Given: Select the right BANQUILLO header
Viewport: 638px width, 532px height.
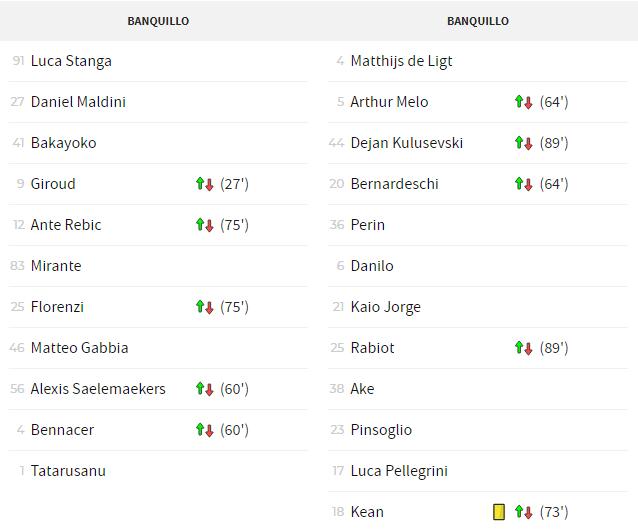Looking at the screenshot, I should pos(478,21).
